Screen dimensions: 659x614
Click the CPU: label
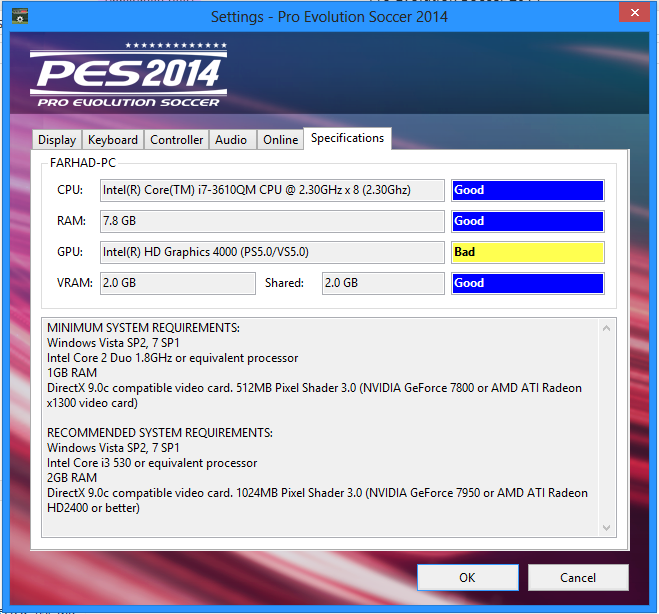pyautogui.click(x=70, y=190)
